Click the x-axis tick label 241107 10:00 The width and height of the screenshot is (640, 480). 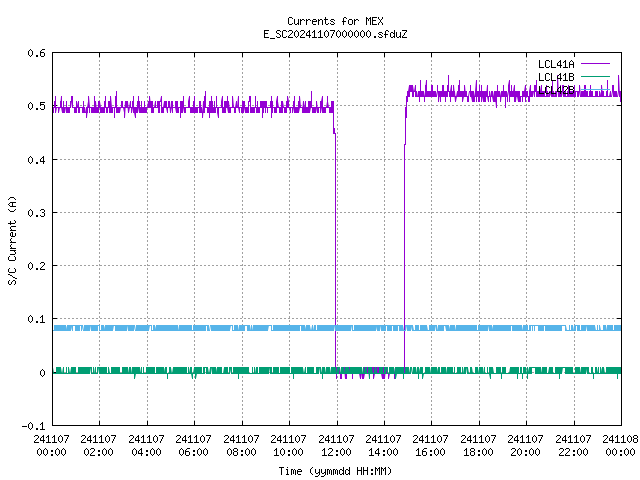point(289,446)
